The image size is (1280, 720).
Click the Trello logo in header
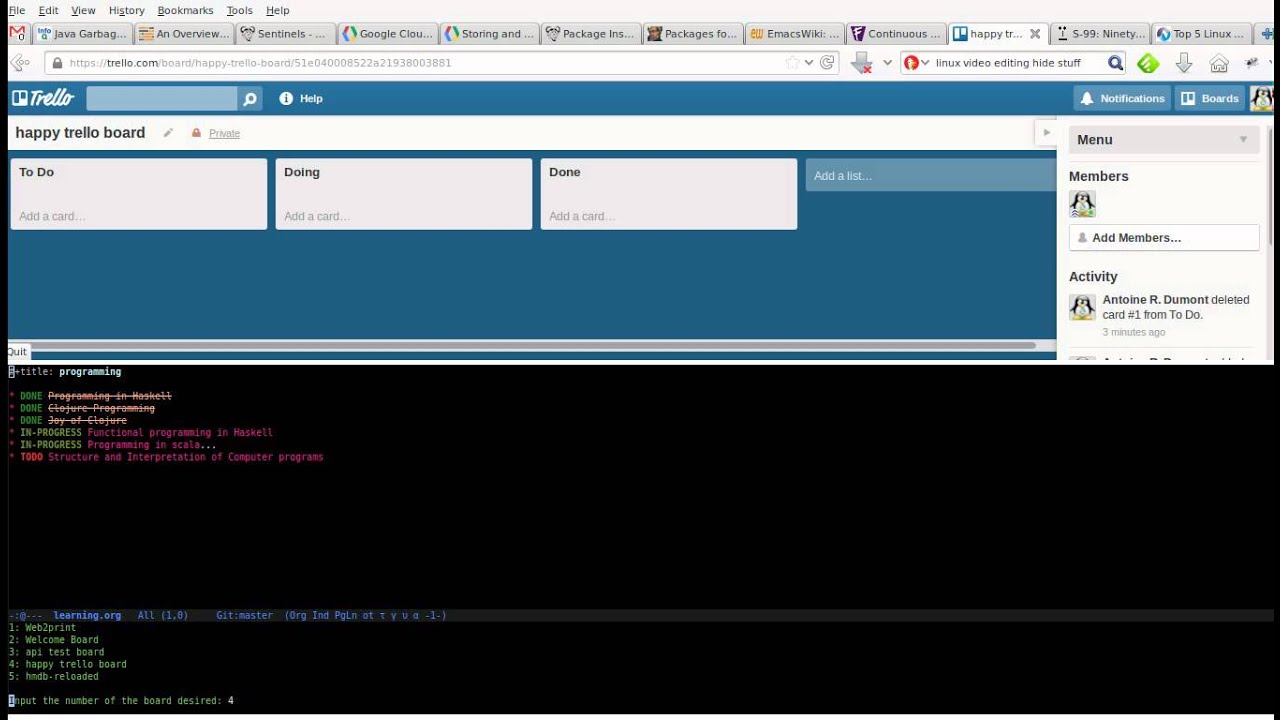pyautogui.click(x=43, y=98)
